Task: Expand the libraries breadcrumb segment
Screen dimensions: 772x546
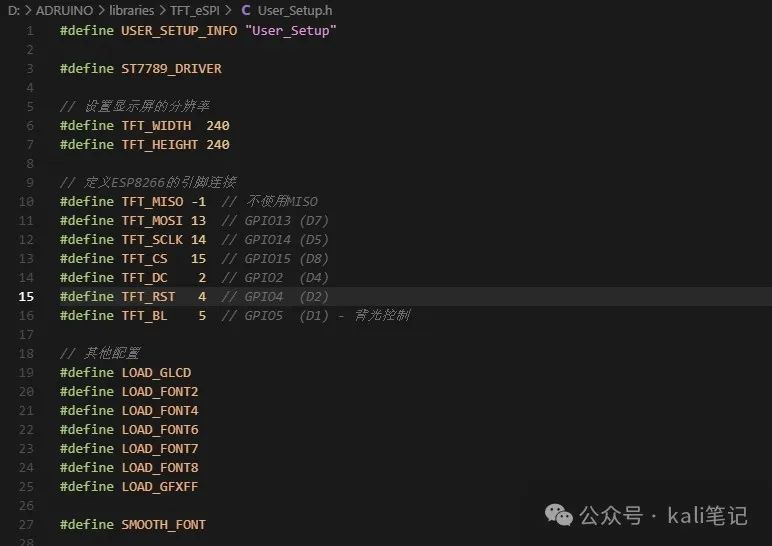Action: click(x=131, y=10)
